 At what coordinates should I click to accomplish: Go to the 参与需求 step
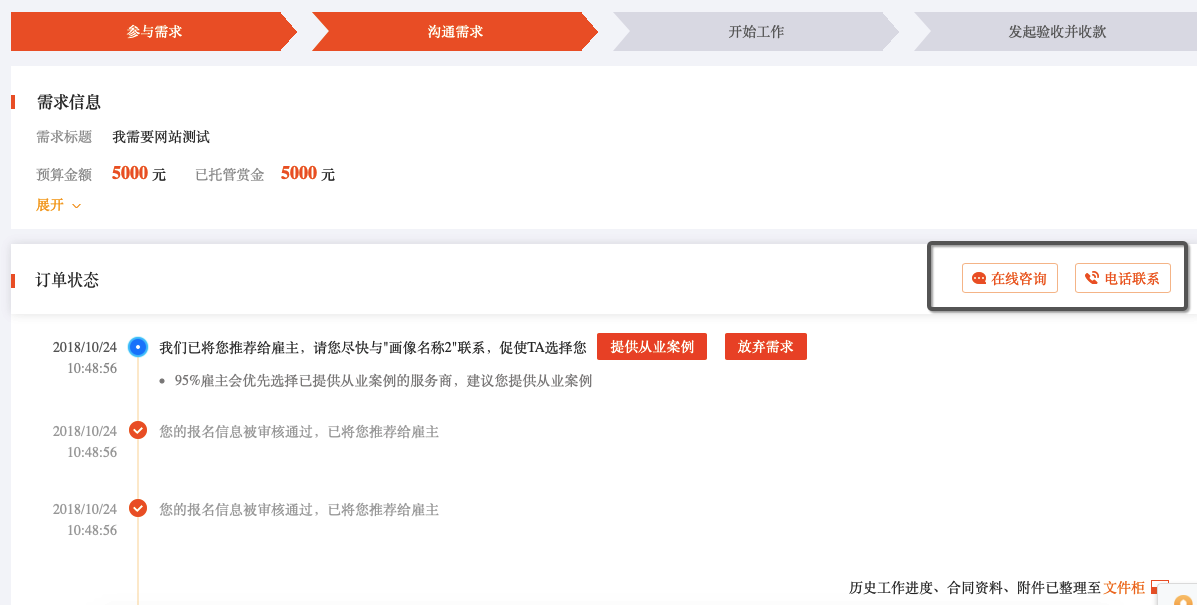[154, 31]
